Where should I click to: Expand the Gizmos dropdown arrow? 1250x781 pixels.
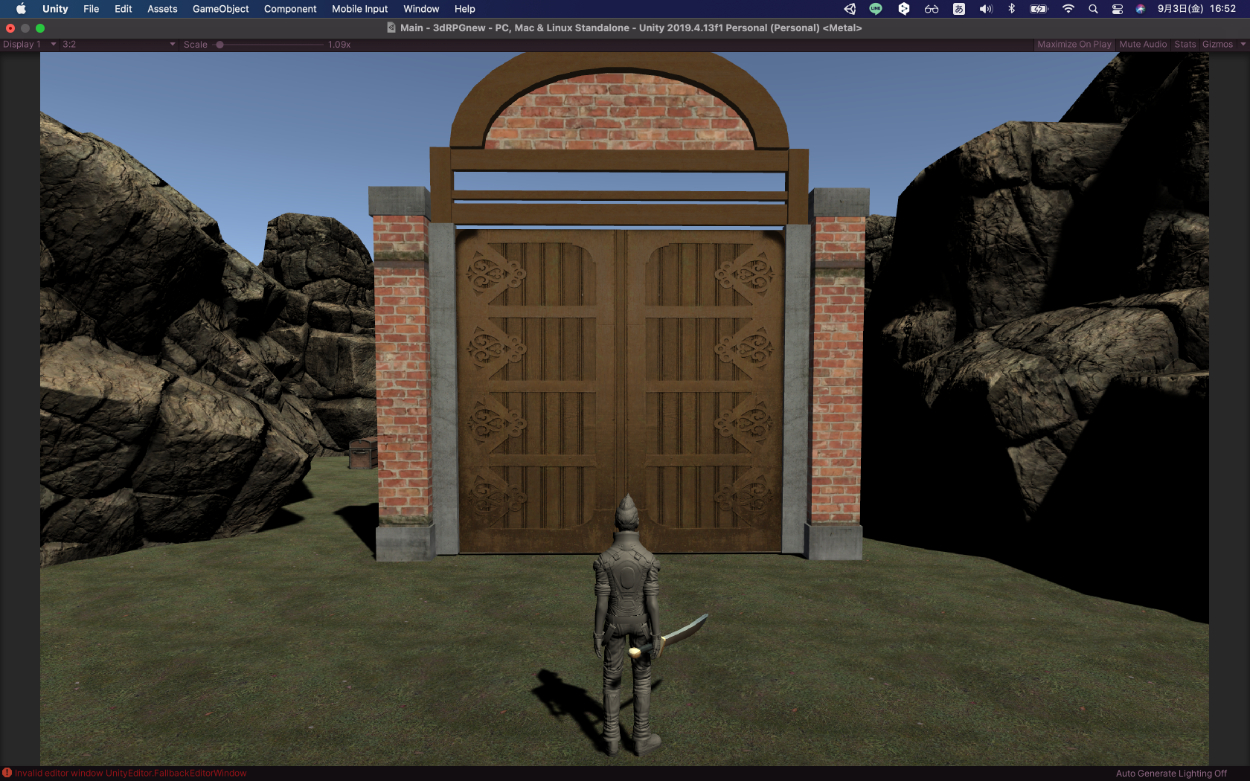[x=1242, y=45]
